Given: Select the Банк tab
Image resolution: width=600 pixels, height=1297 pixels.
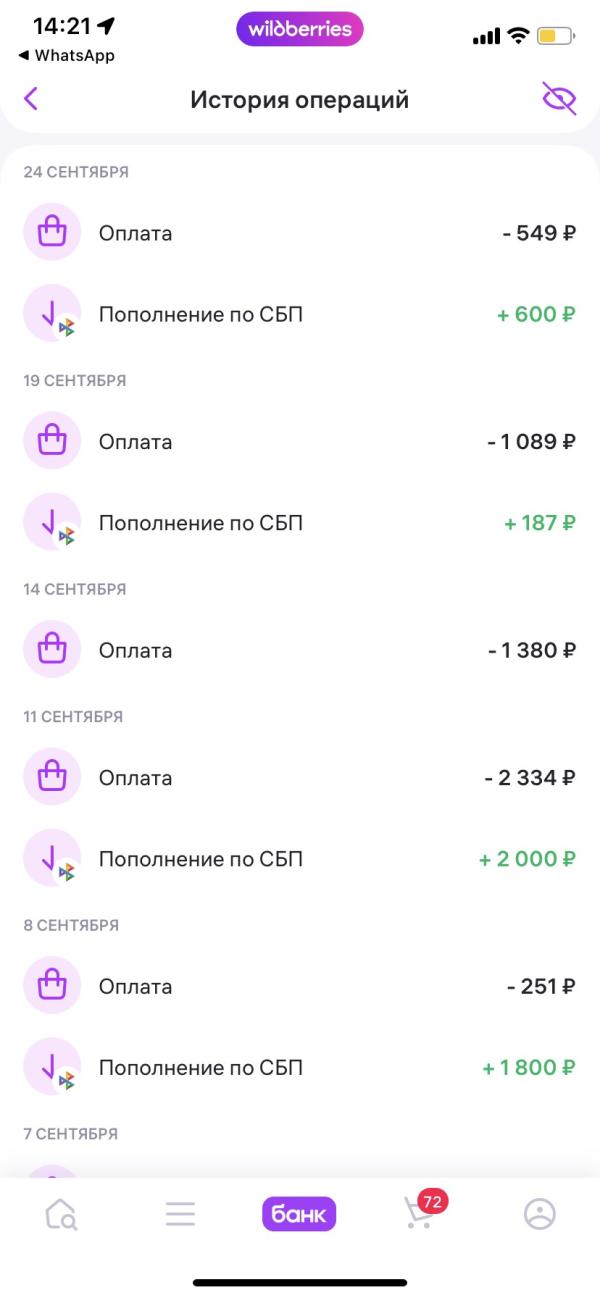Looking at the screenshot, I should click(x=299, y=1214).
